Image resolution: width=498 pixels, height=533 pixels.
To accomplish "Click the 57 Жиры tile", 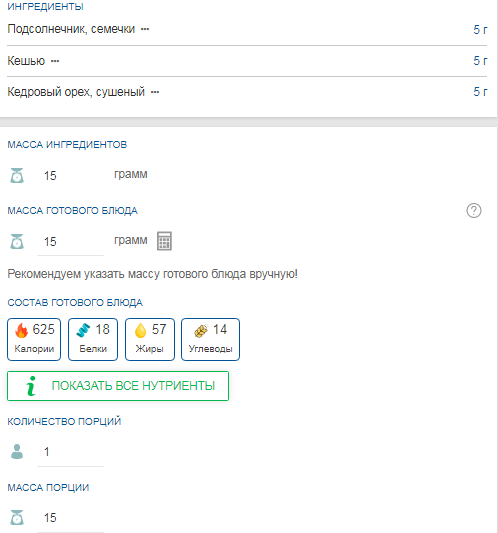I will pyautogui.click(x=150, y=339).
